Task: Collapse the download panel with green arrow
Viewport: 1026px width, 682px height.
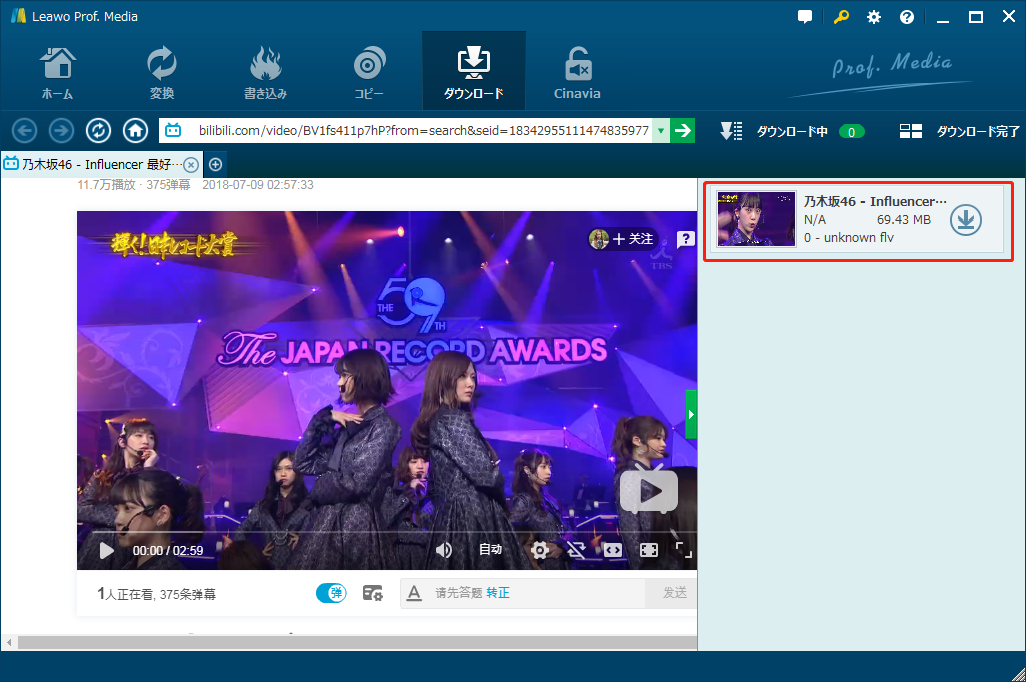Action: tap(691, 414)
